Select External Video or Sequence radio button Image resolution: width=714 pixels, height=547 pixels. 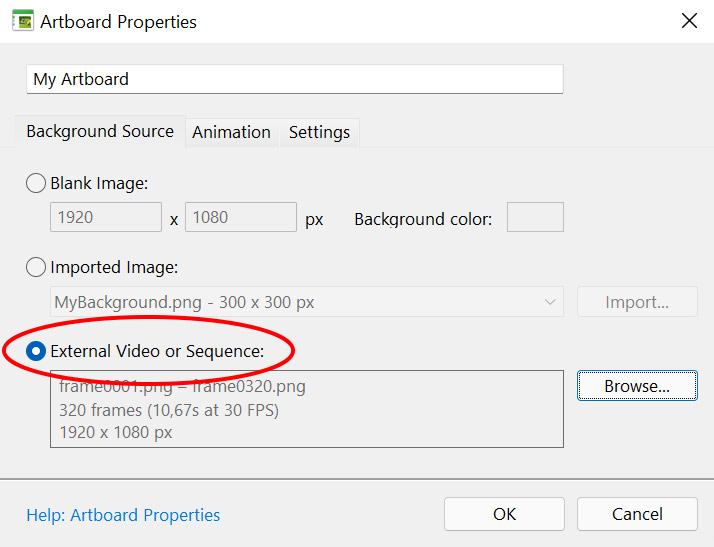pyautogui.click(x=36, y=351)
